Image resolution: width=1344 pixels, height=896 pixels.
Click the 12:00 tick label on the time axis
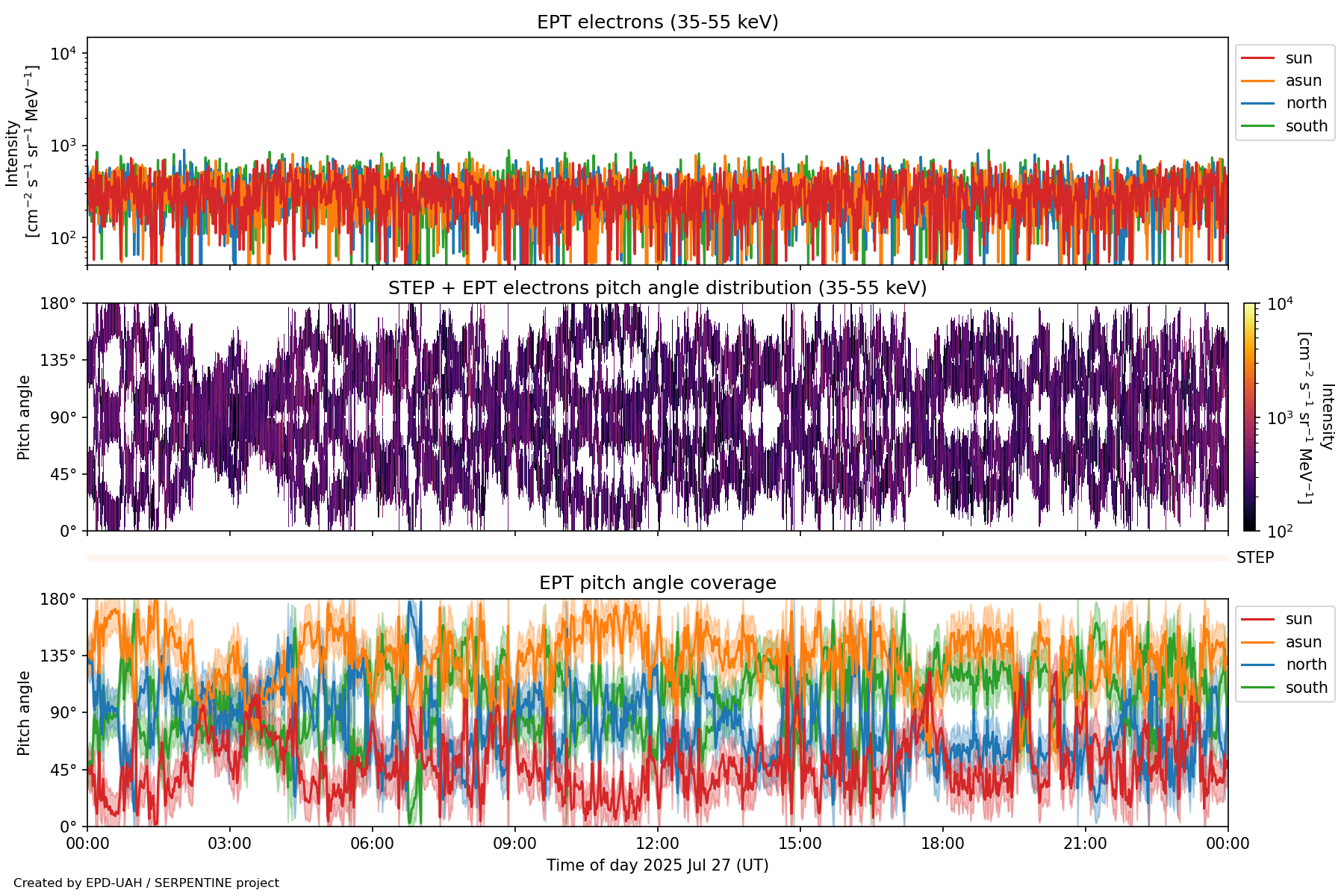(x=657, y=844)
